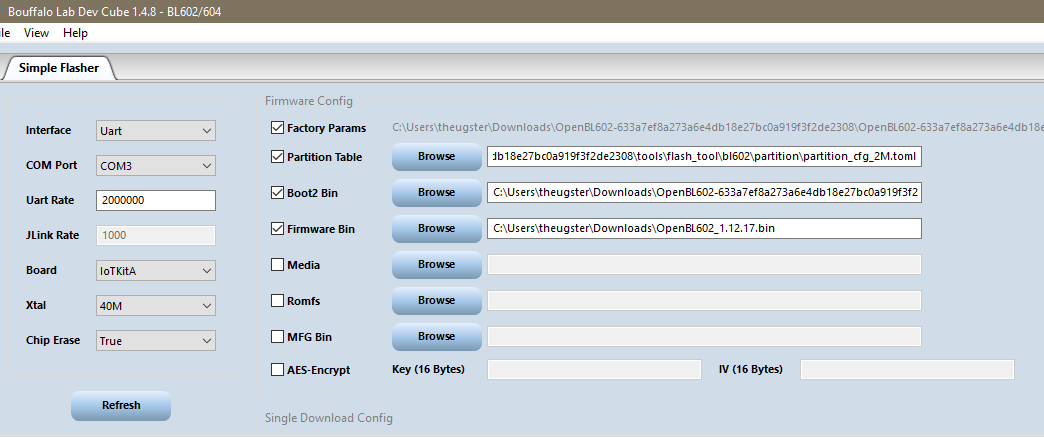Click the Boot2 Bin path field
Screen dimensions: 1044x438
click(704, 192)
